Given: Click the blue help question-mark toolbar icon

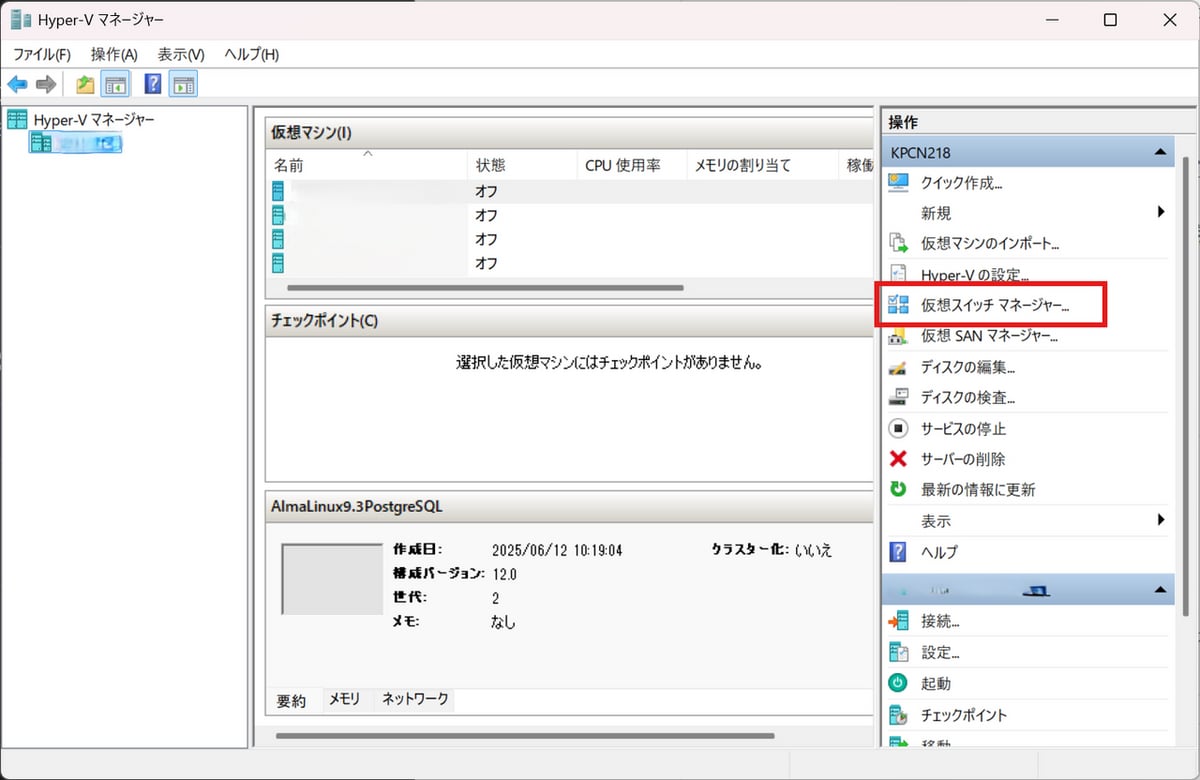Looking at the screenshot, I should [153, 84].
